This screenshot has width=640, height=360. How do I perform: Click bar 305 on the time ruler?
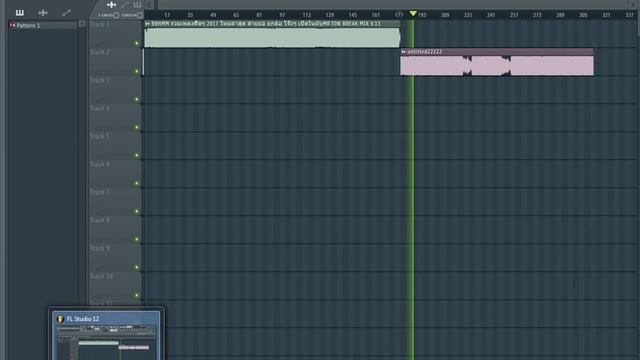tap(583, 15)
